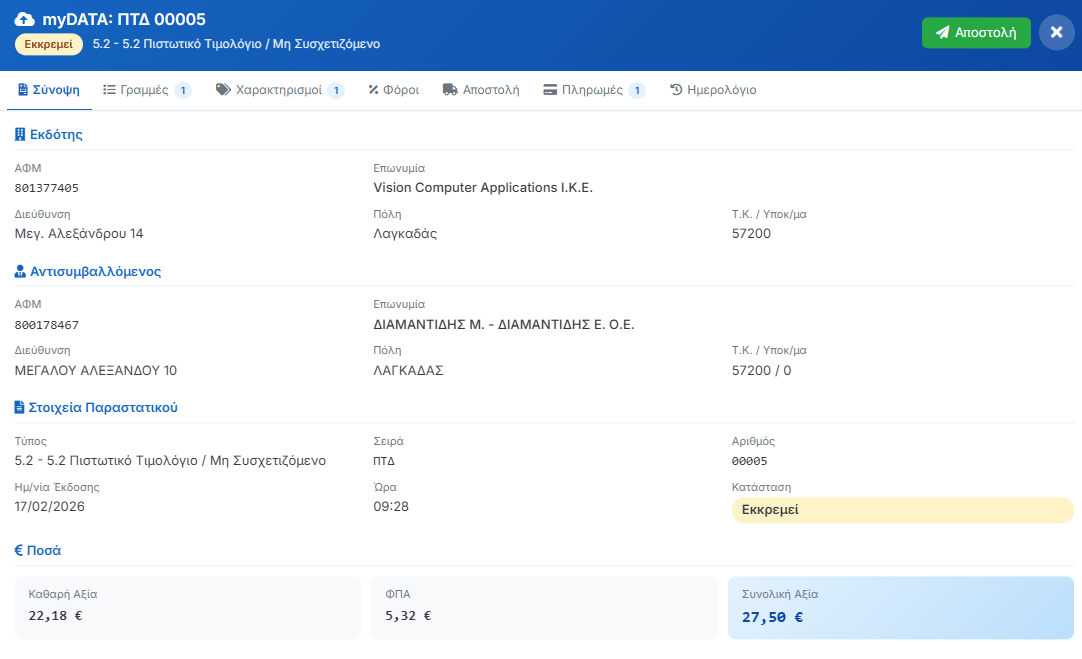Click the Καθαρή Αξία 22,18 € card

[x=187, y=607]
